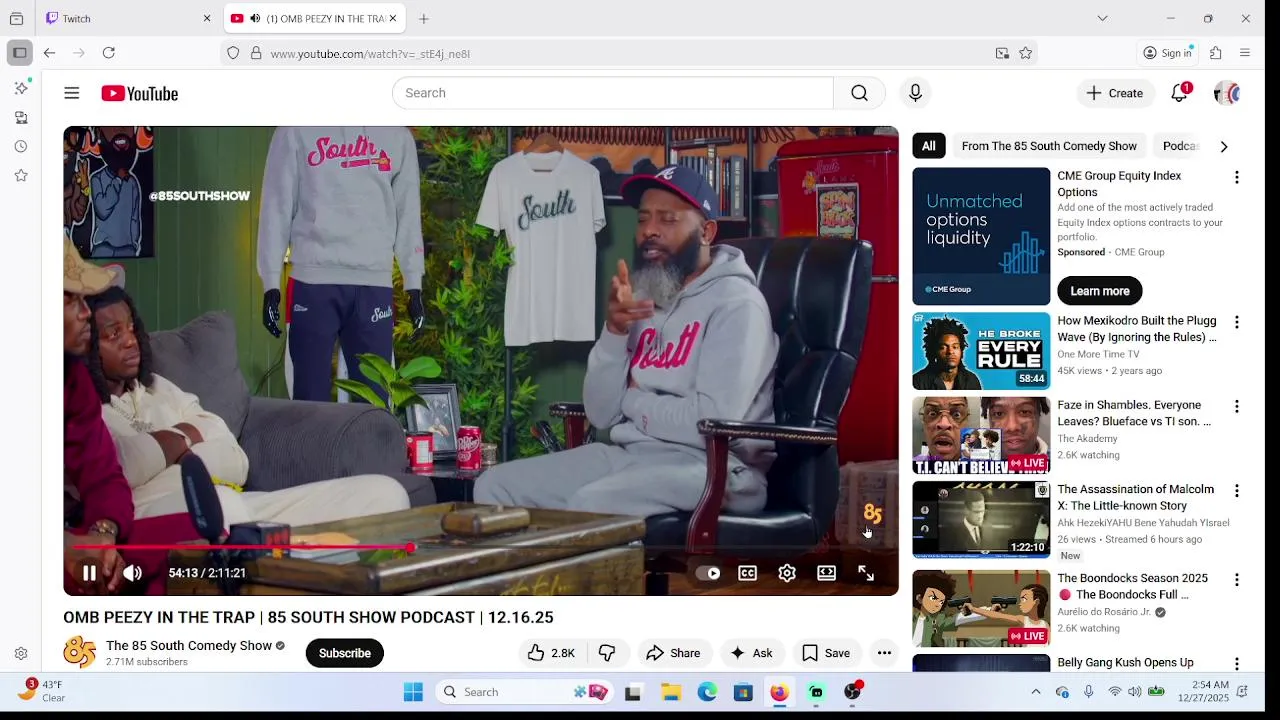
Task: Bookmark this page with star
Action: (1026, 53)
